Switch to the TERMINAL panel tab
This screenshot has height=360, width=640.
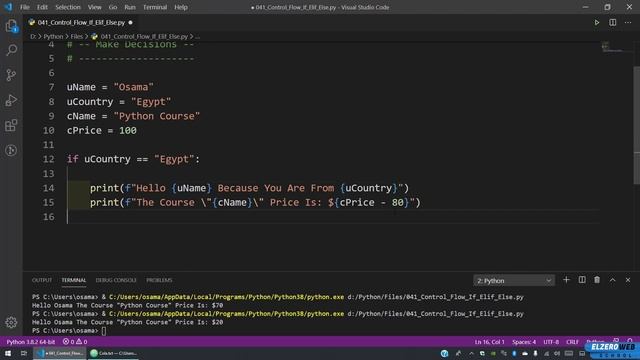[x=73, y=280]
